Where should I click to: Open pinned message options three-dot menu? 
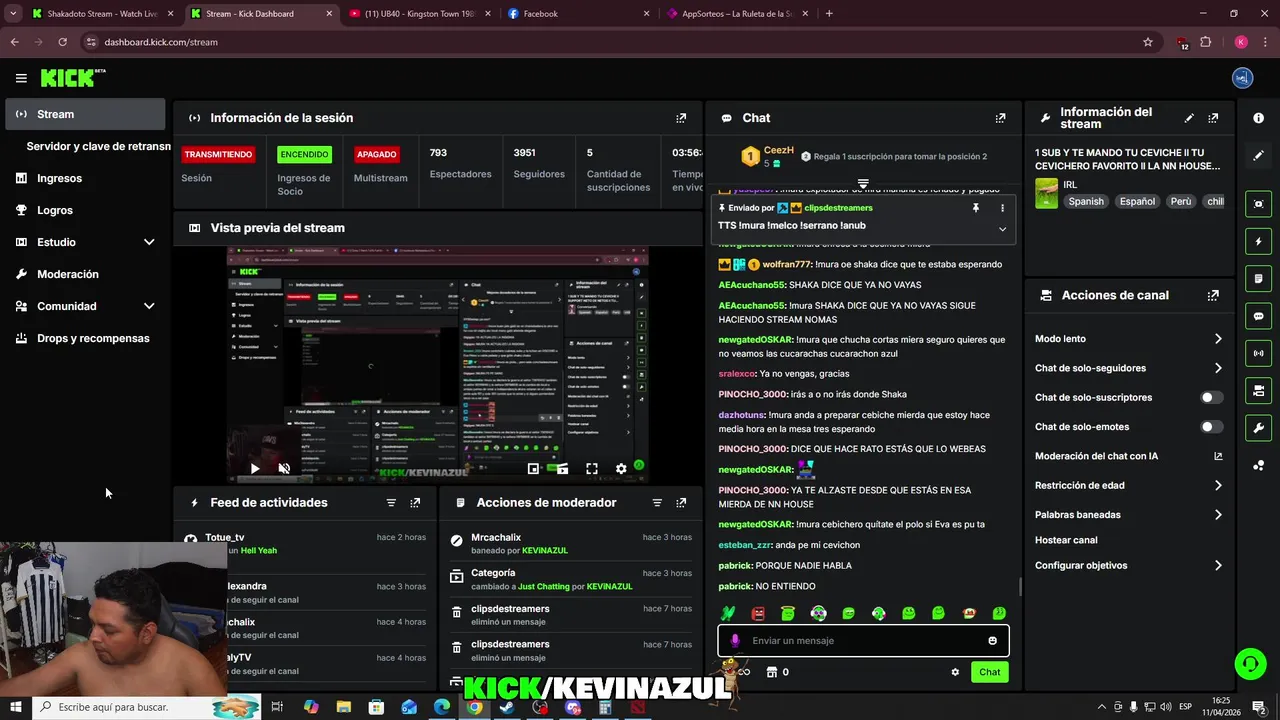[1002, 208]
